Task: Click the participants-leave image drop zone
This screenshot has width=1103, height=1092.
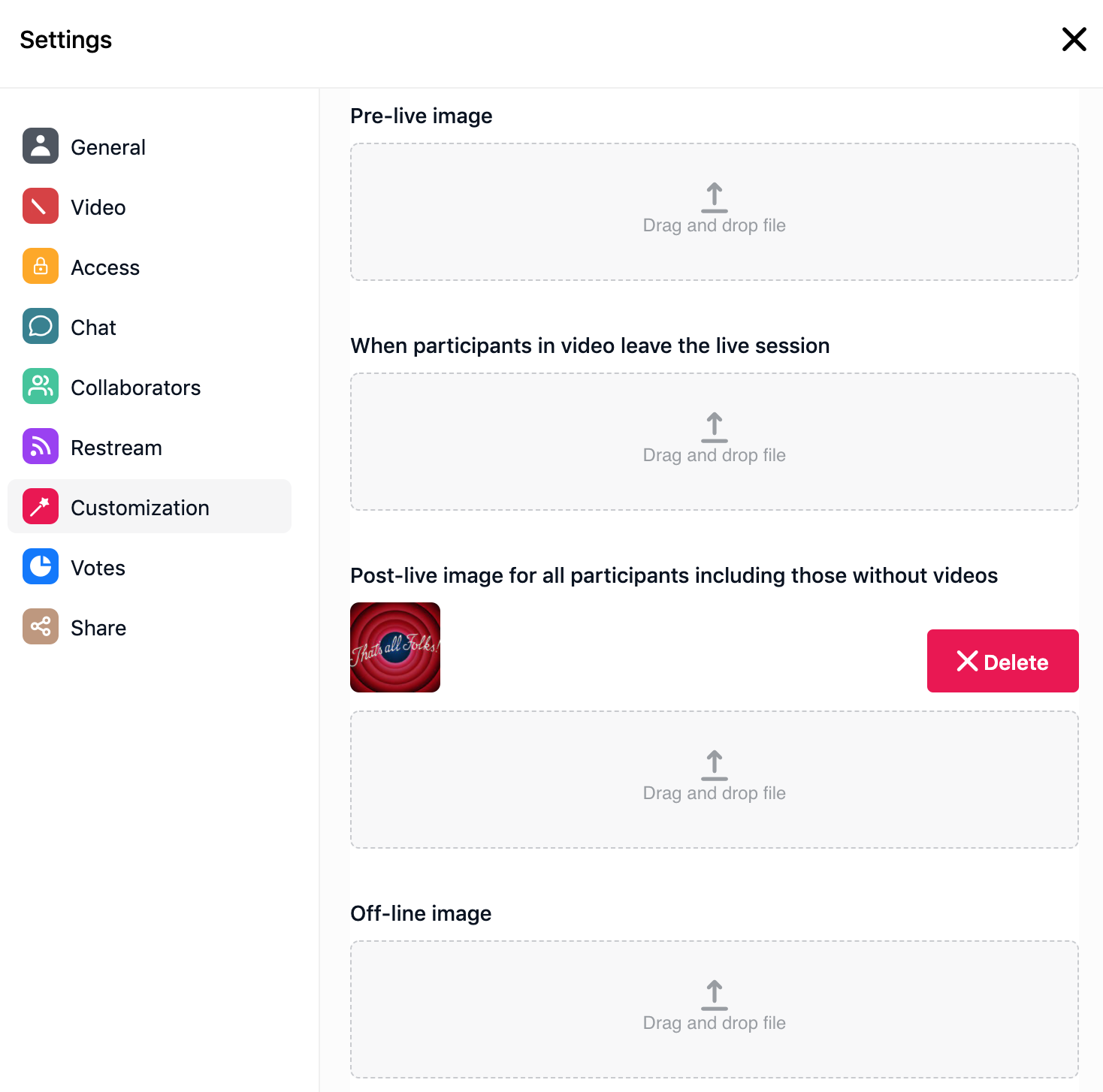Action: point(715,442)
